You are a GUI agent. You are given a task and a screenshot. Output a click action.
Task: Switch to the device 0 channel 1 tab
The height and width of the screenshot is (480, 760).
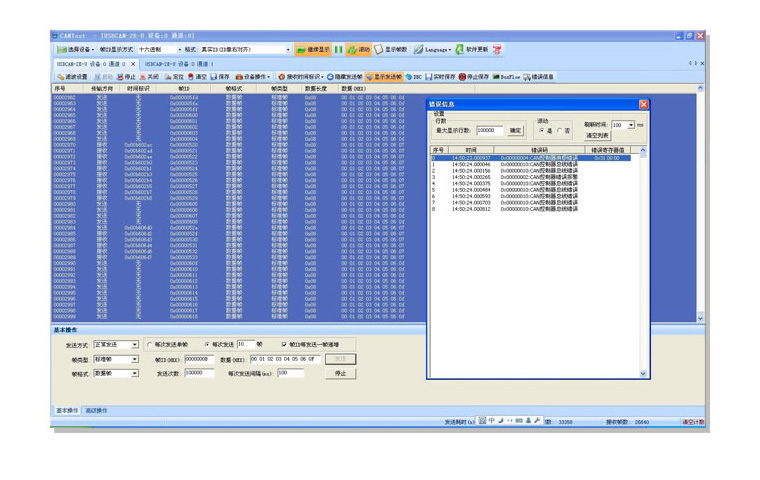(x=179, y=64)
